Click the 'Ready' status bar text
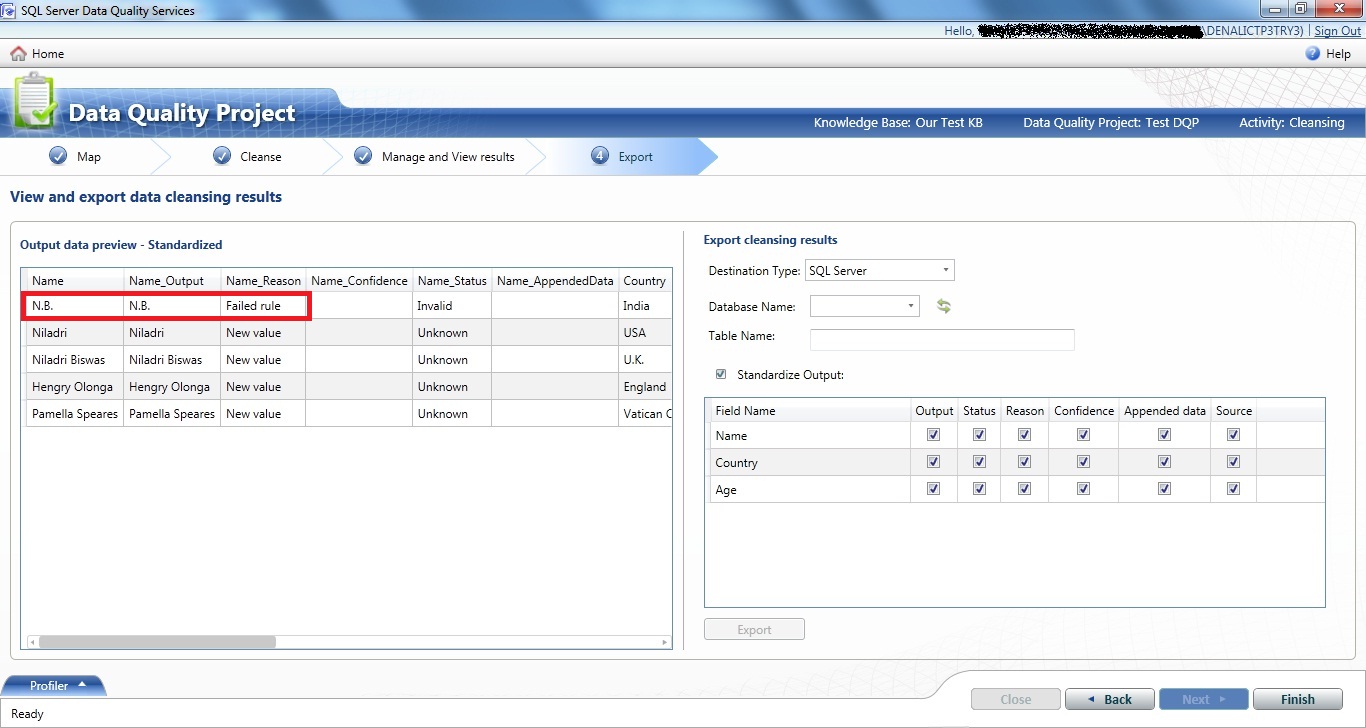Screen dimensions: 1366x728 [27, 714]
